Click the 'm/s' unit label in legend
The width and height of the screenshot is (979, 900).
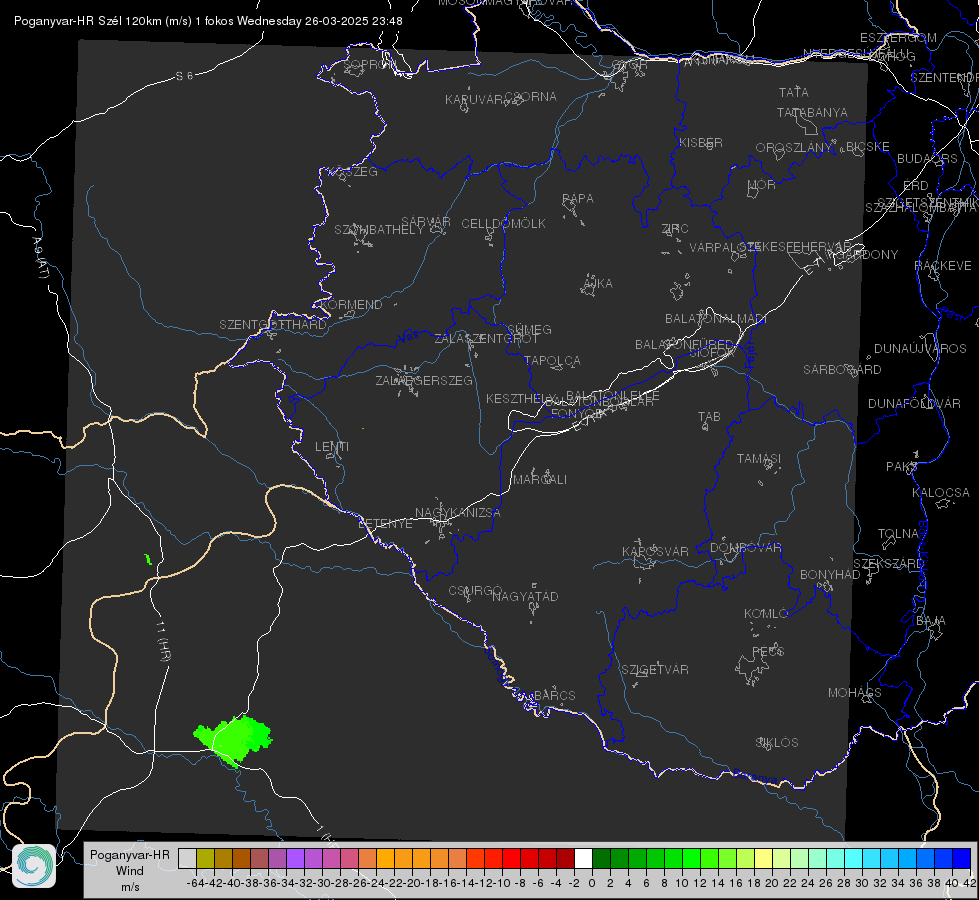[x=130, y=887]
